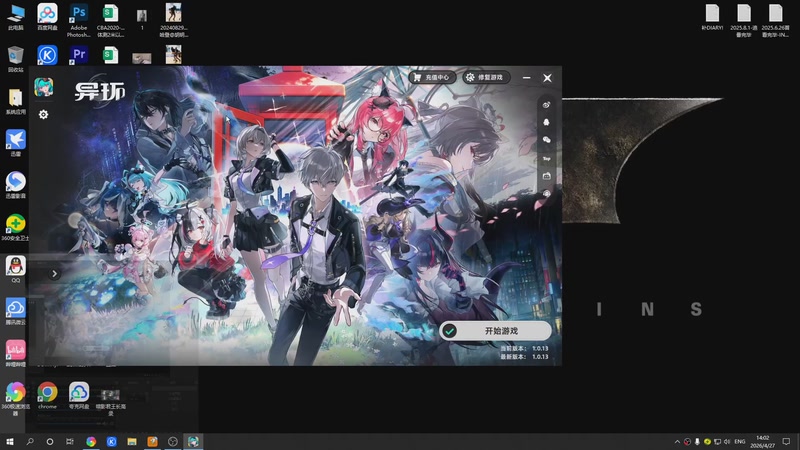Open the WeChat link in launcher sidebar

click(546, 140)
